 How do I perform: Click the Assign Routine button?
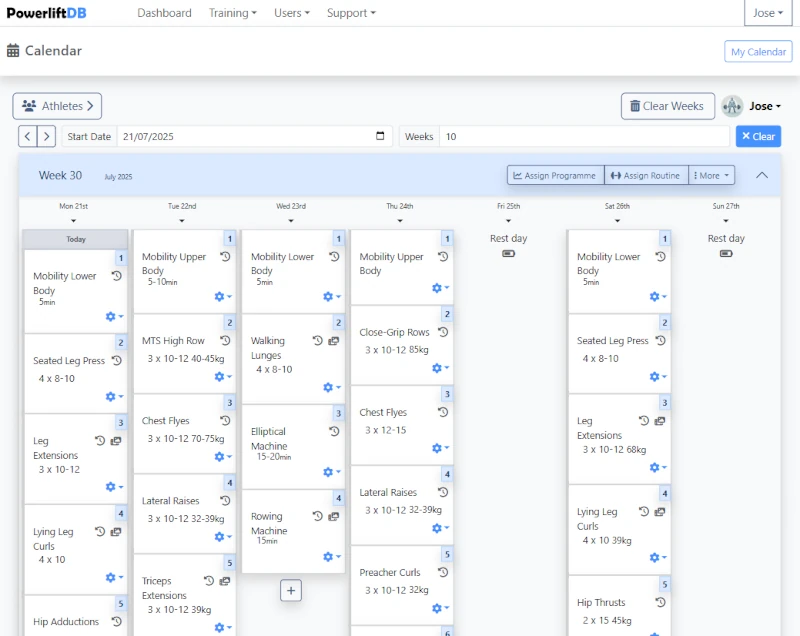[646, 174]
